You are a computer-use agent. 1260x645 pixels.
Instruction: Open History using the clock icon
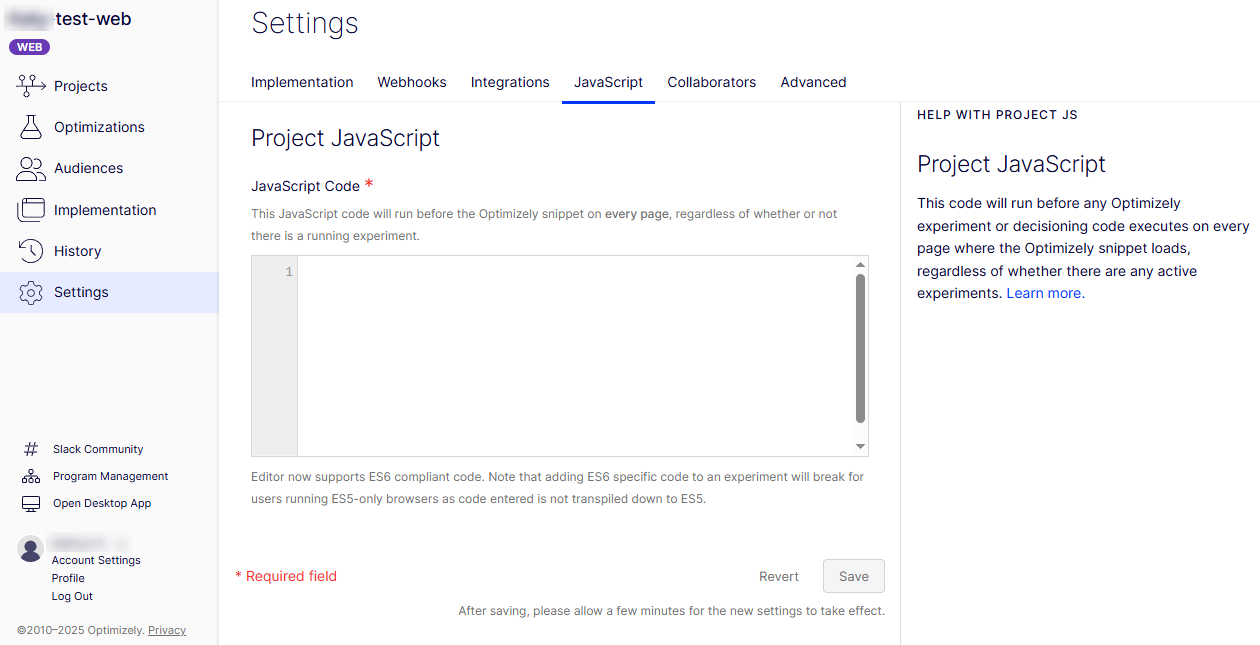point(31,251)
